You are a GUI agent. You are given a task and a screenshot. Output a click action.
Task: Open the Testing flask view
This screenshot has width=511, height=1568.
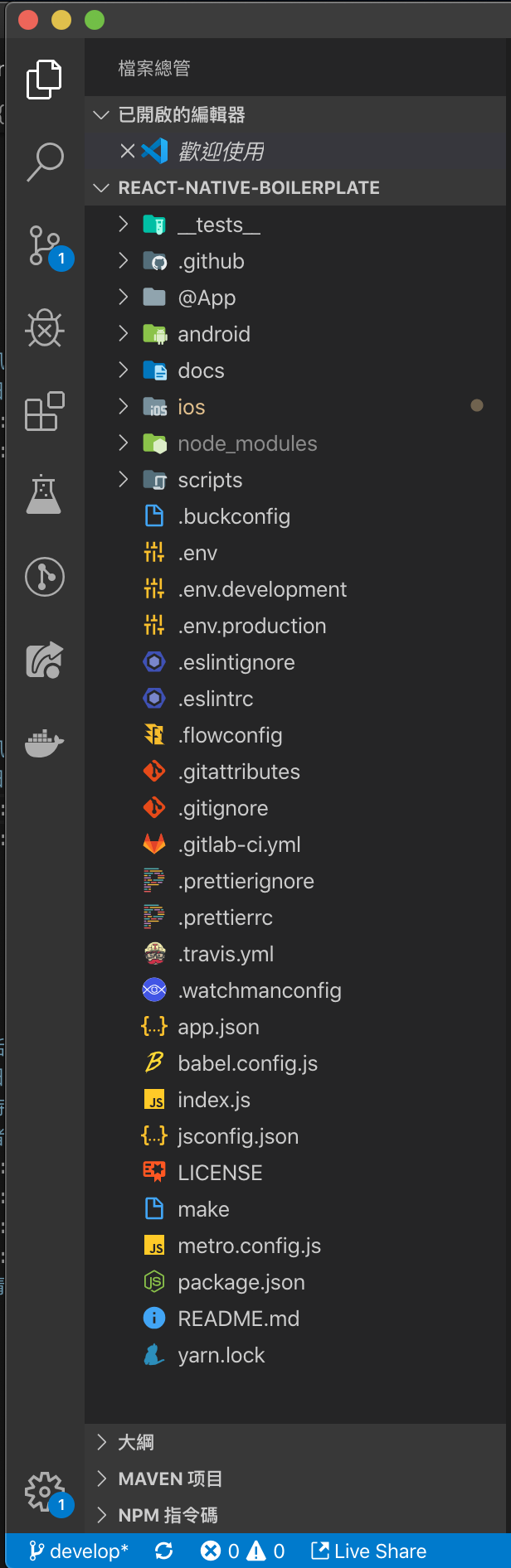coord(45,495)
